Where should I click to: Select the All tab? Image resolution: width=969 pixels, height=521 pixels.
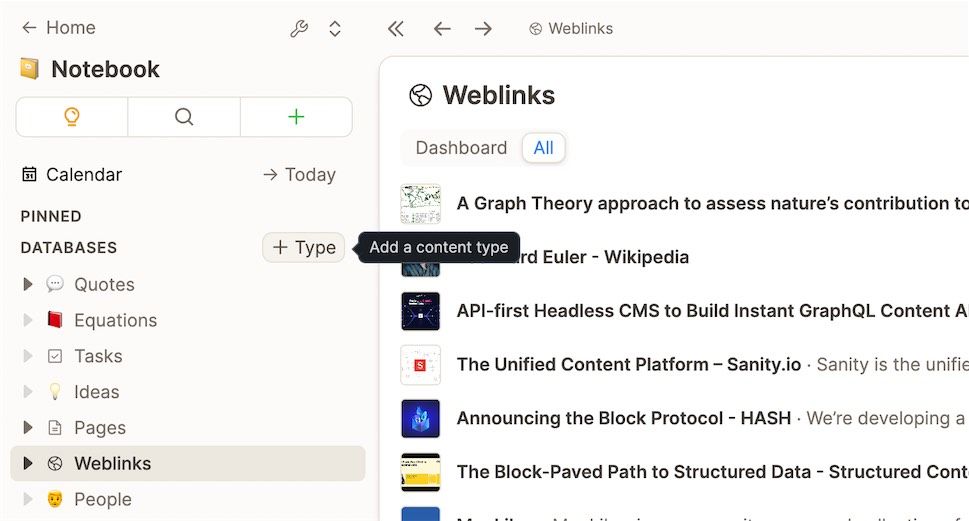pyautogui.click(x=543, y=148)
